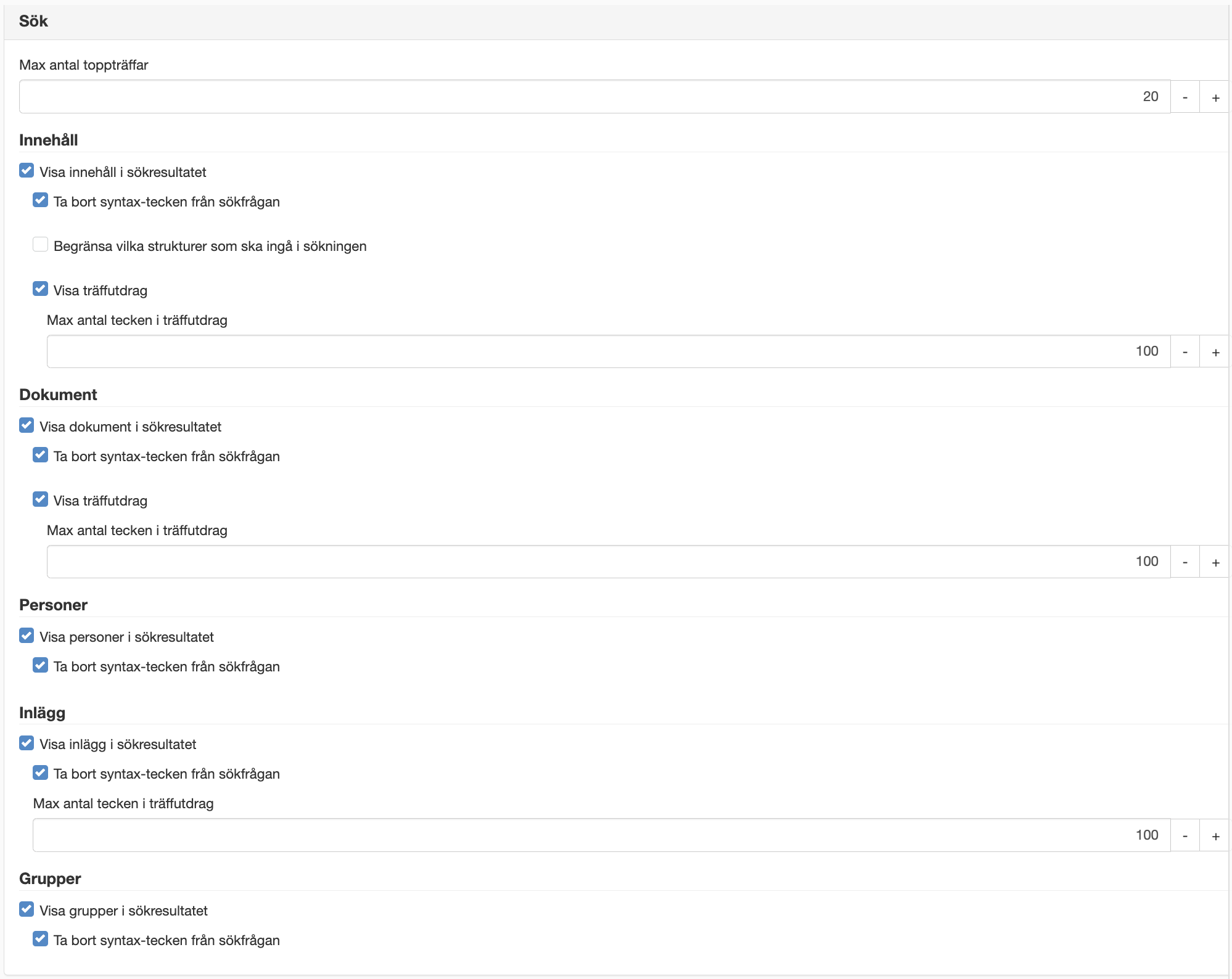The image size is (1232, 979).
Task: Uncheck Visa dokument i sökresultatet
Action: 27,425
